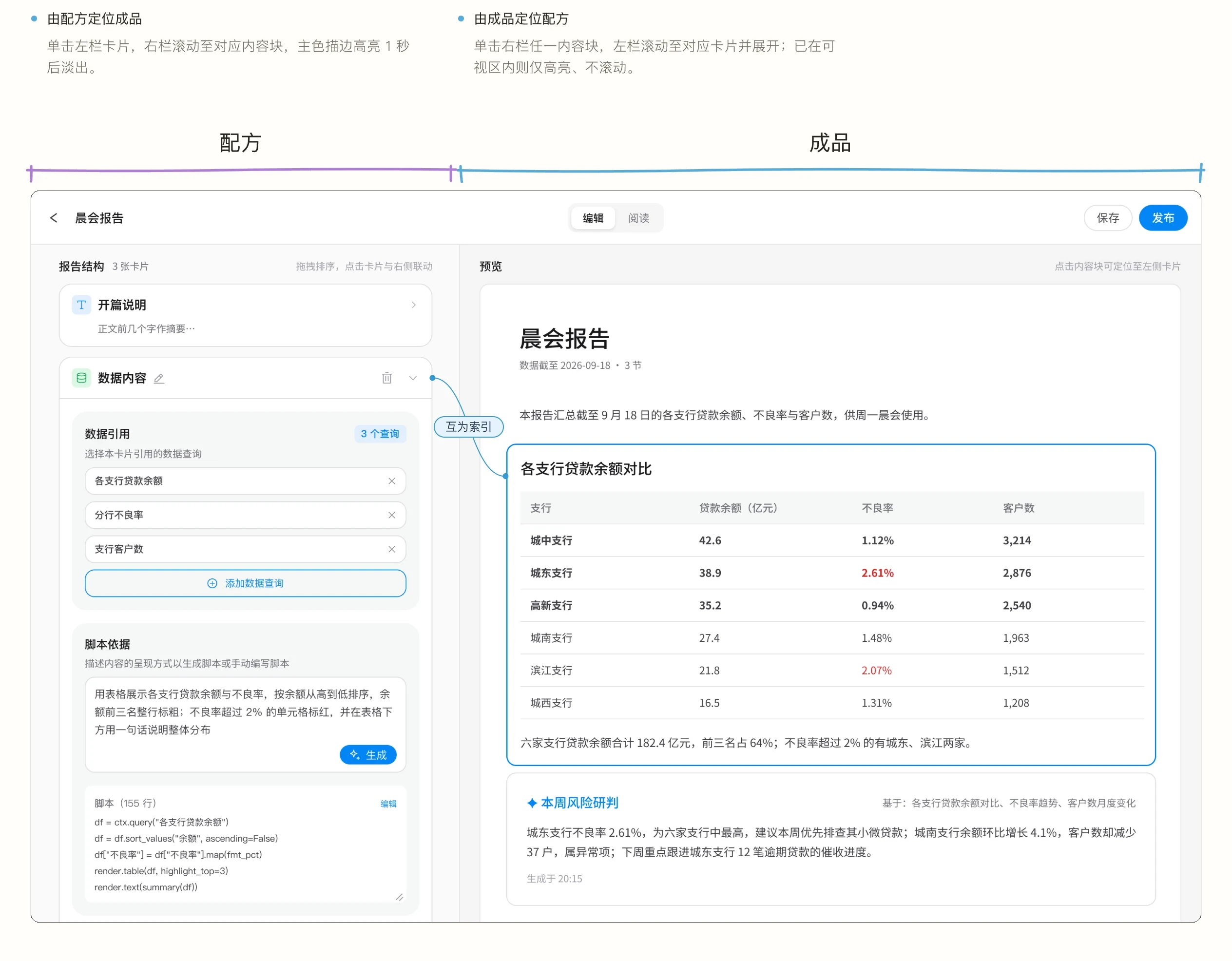
Task: Delete the 数据内容 card with trash icon
Action: click(x=386, y=378)
